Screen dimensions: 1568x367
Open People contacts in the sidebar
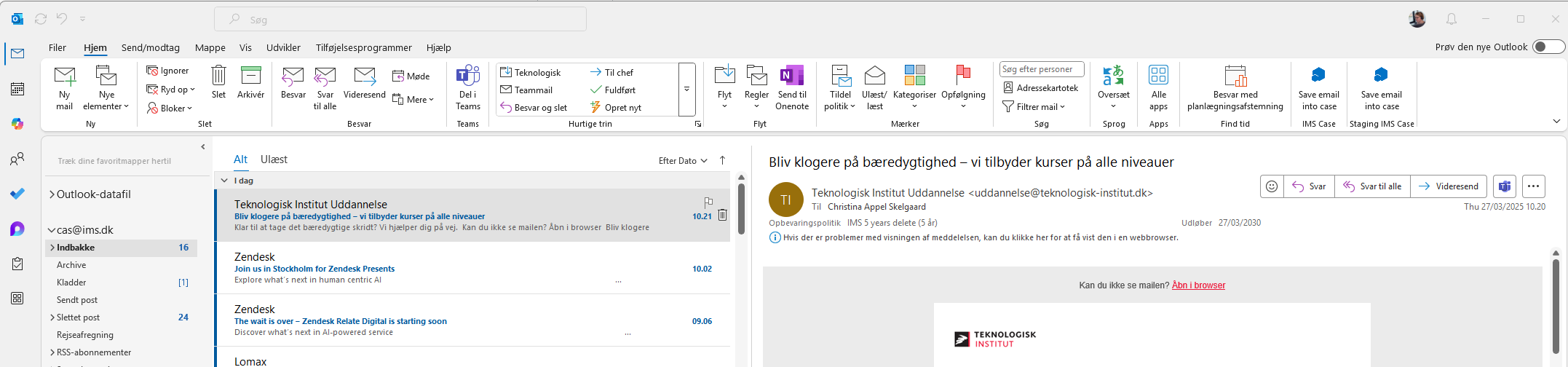click(17, 159)
